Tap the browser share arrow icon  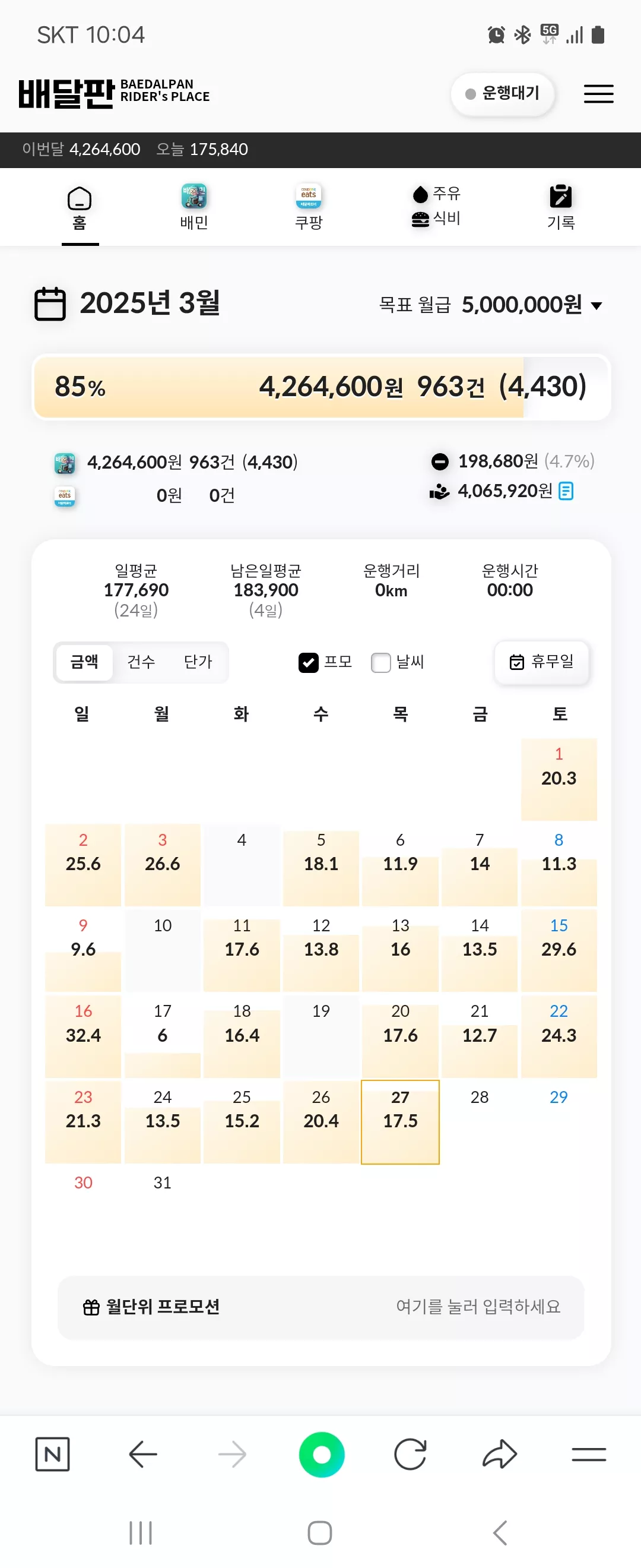coord(499,1455)
